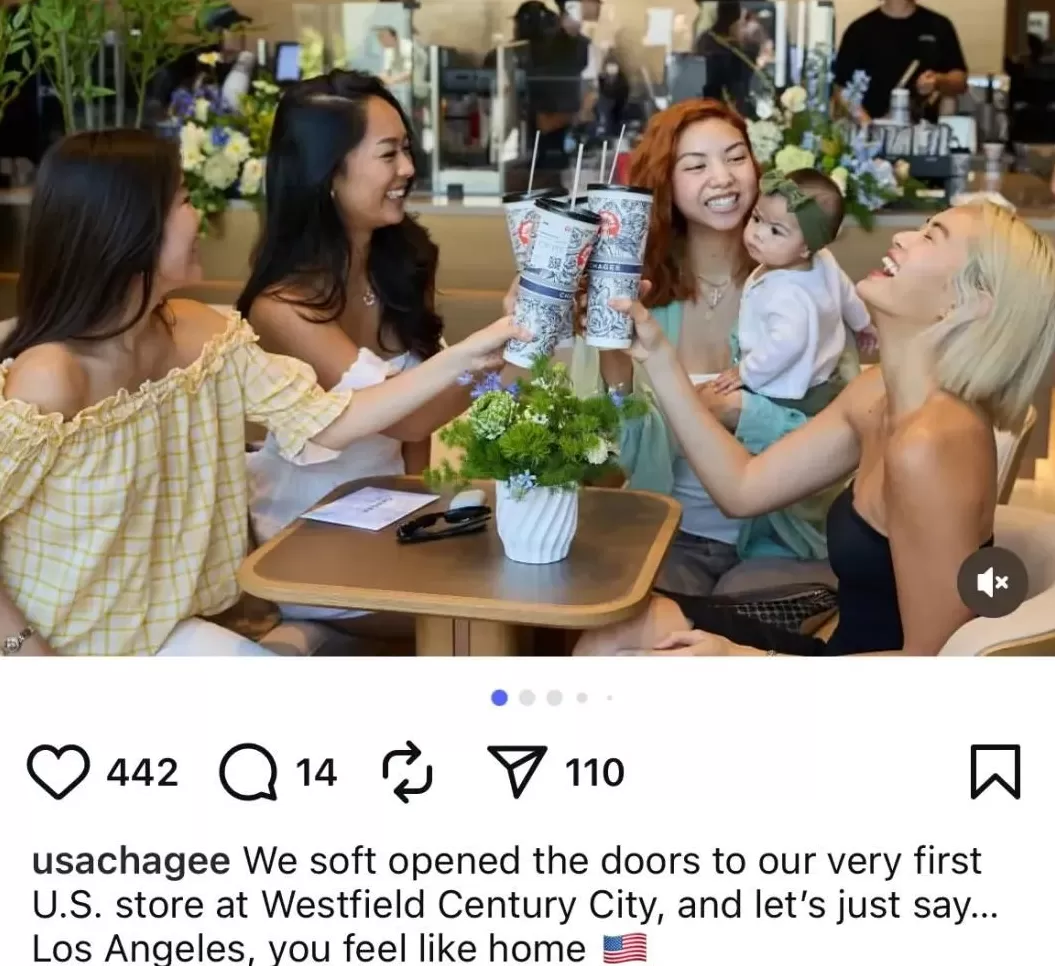The height and width of the screenshot is (966, 1055).
Task: Open comments via the speech bubble icon
Action: coord(248,772)
